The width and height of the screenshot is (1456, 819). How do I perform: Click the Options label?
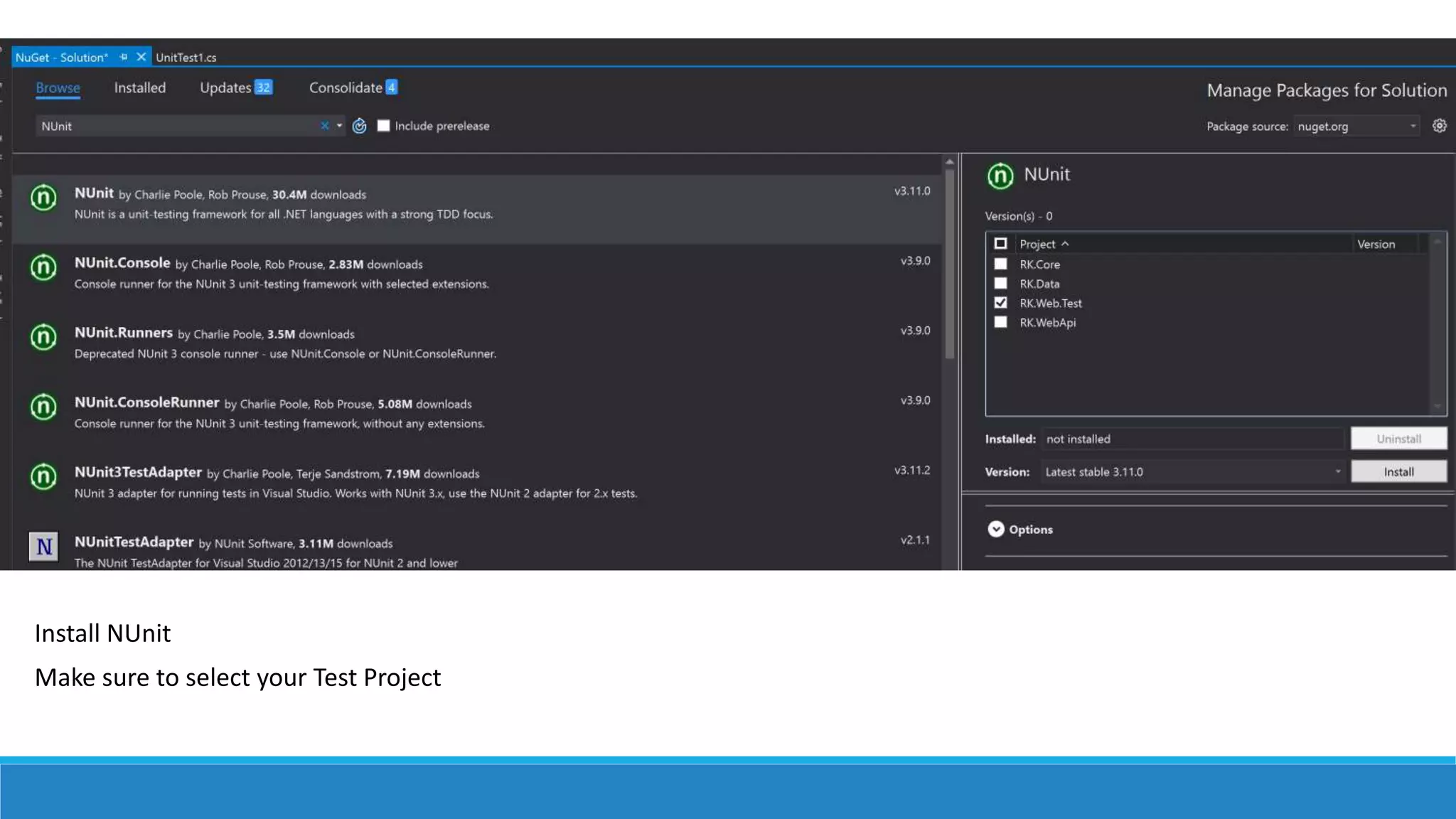(1030, 530)
